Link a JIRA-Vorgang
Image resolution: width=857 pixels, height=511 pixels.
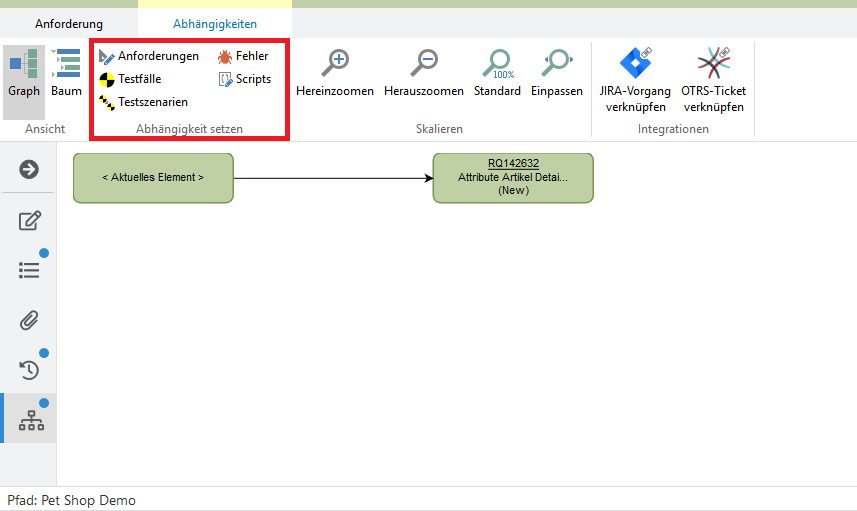635,80
